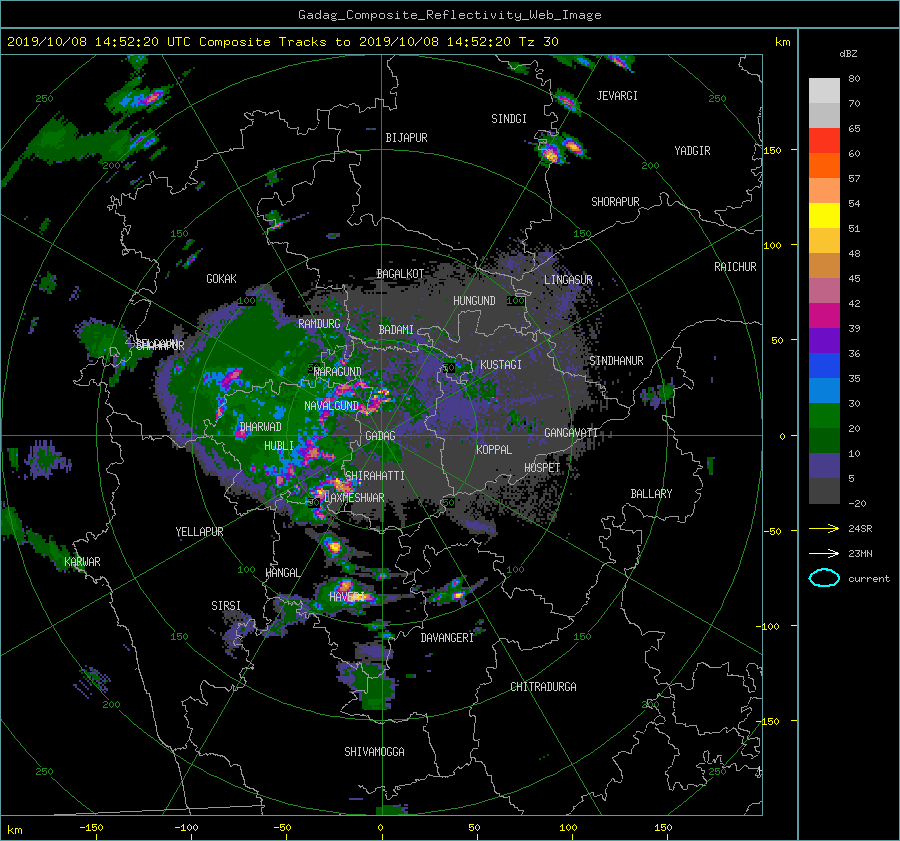Click the 150 right axis km label

point(773,150)
